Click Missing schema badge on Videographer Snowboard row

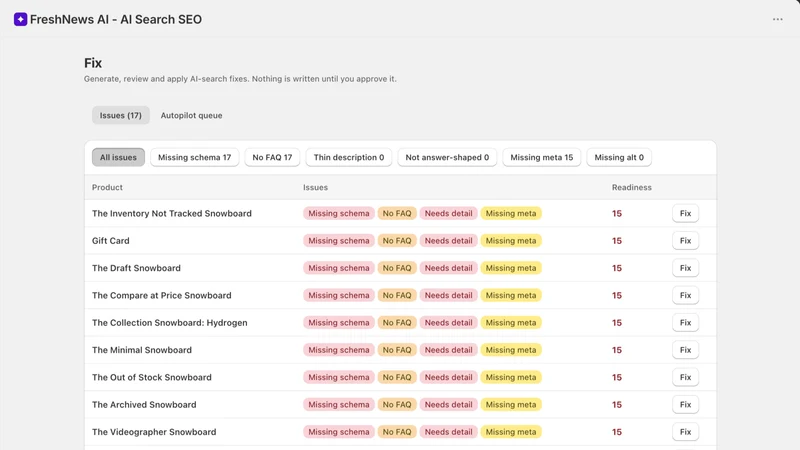click(x=339, y=432)
